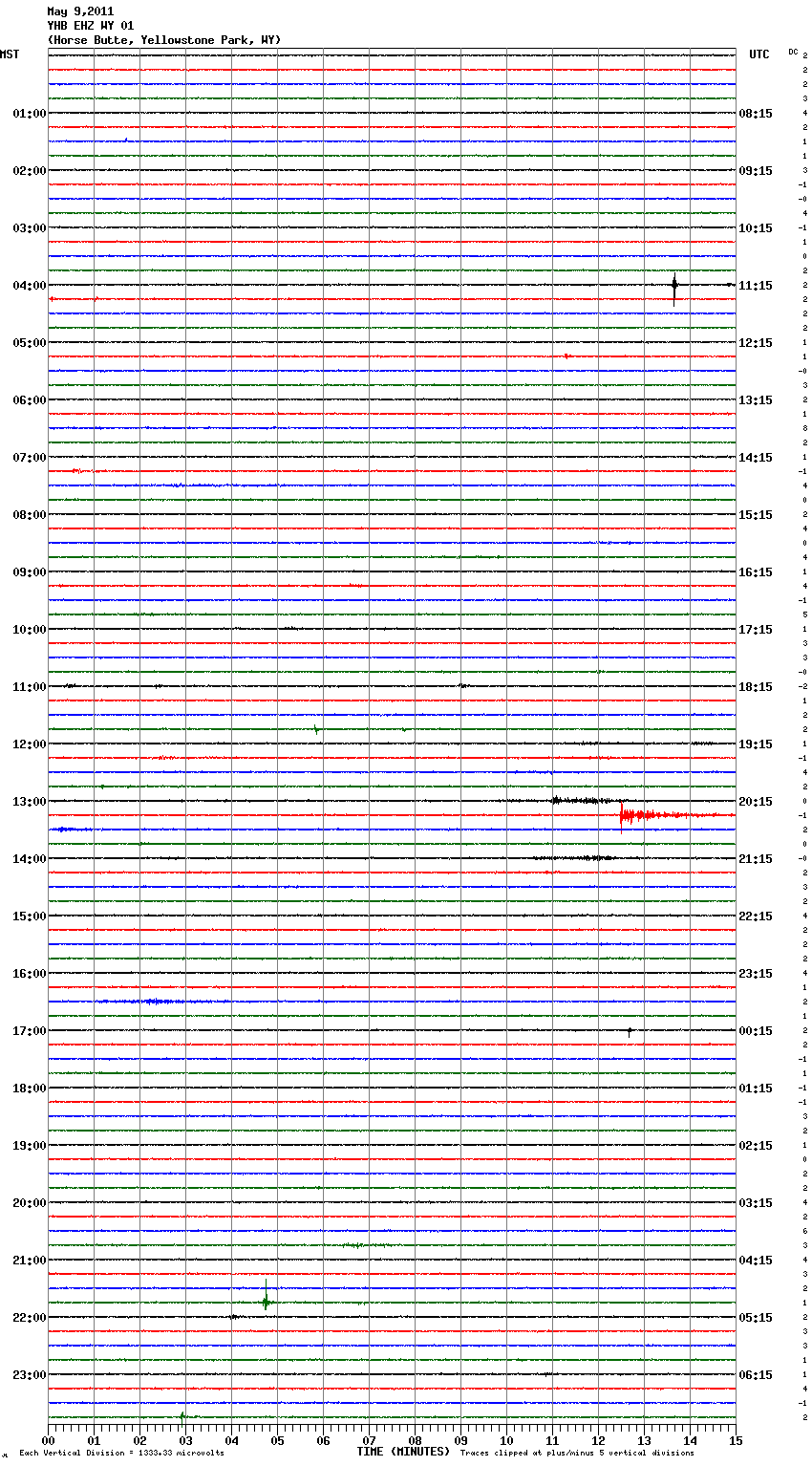Select the MST time label "19:00"

(x=29, y=1146)
